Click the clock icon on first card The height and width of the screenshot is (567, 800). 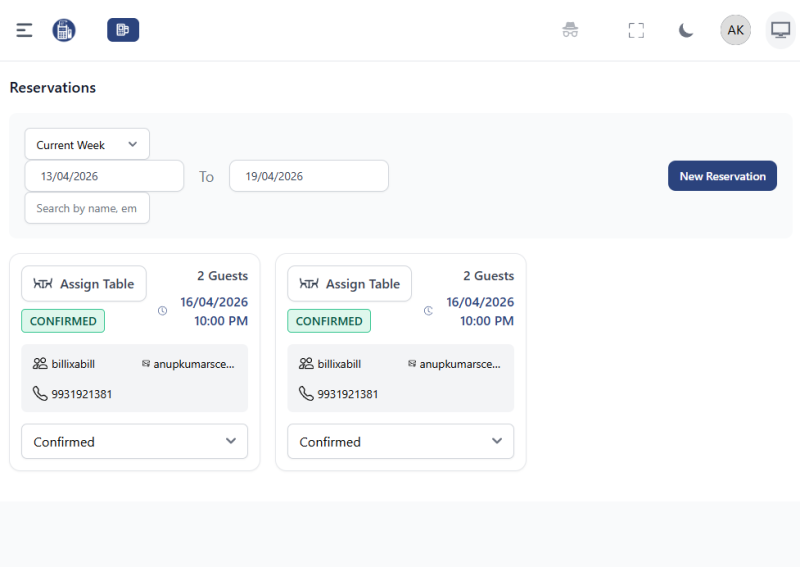(x=162, y=311)
